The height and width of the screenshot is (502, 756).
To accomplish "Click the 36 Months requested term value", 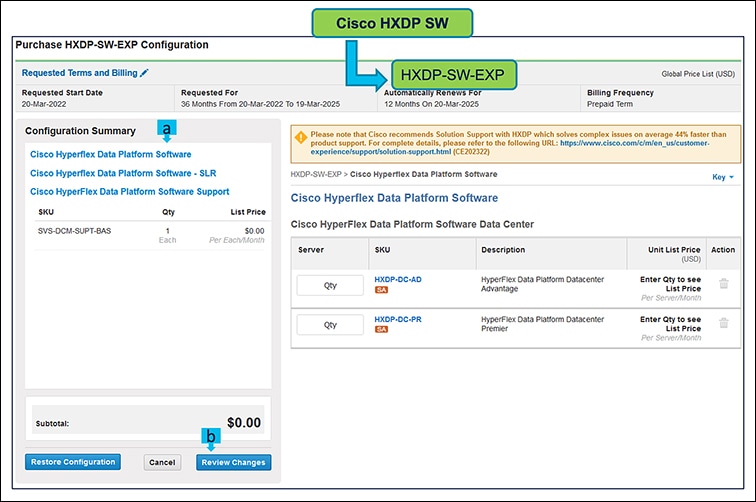I will (260, 104).
